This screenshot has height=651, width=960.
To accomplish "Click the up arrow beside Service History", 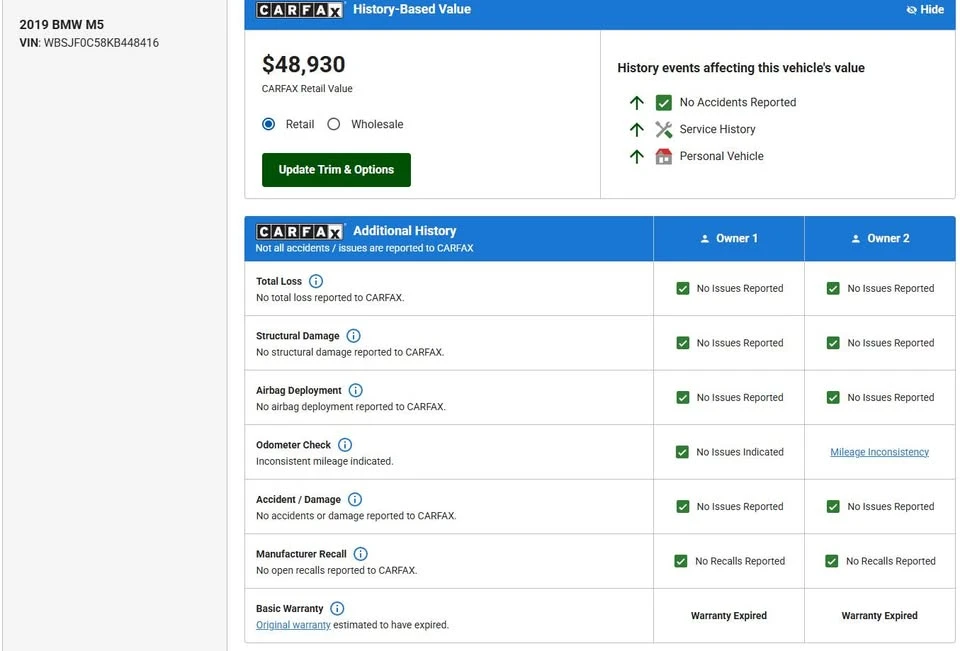I will point(637,129).
